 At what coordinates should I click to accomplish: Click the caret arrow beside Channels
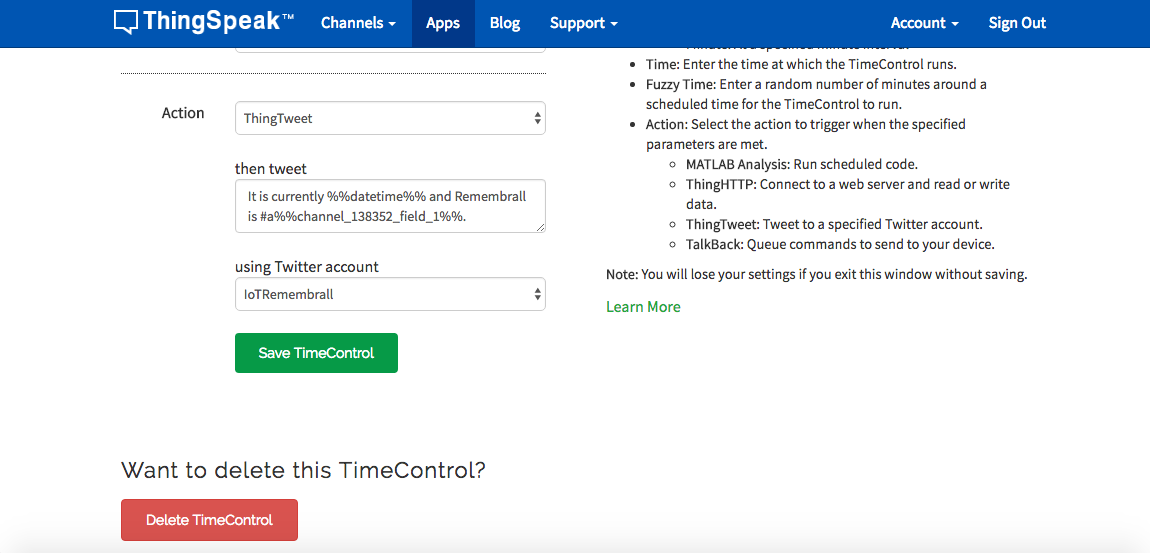pos(392,24)
